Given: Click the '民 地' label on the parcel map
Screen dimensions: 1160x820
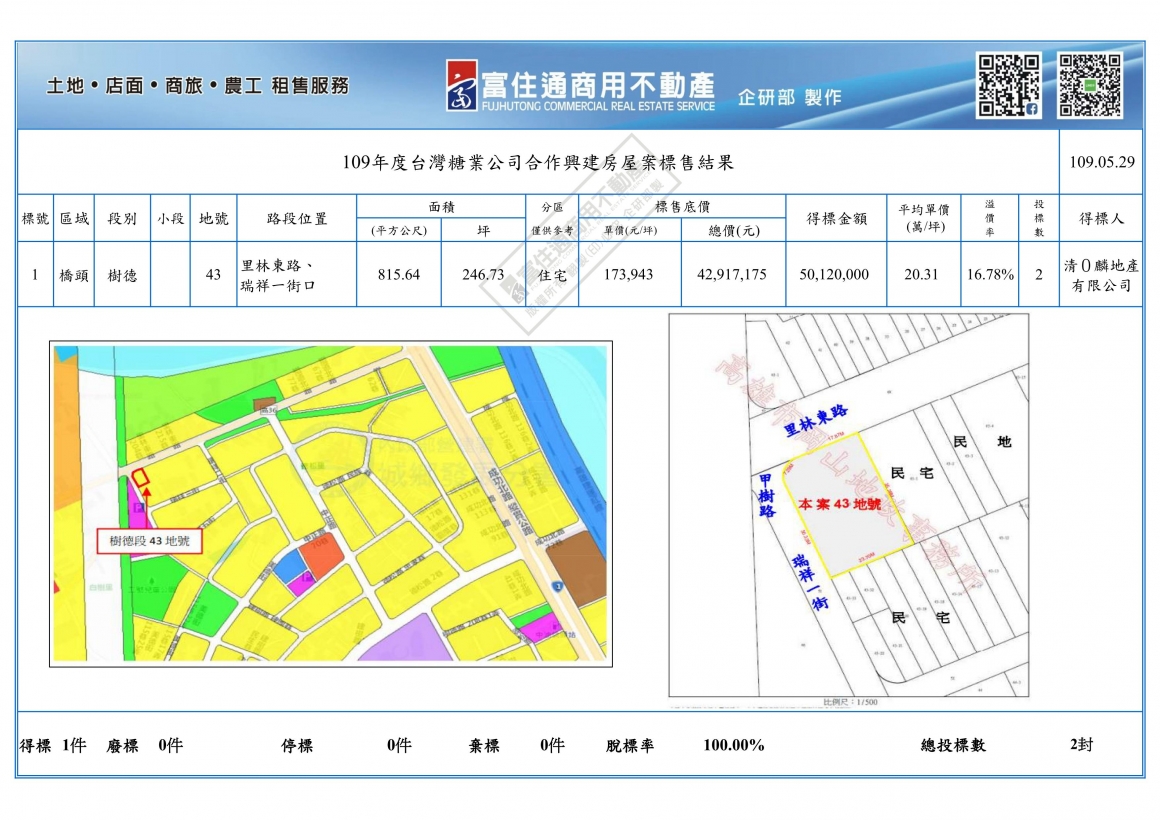Looking at the screenshot, I should tap(982, 442).
